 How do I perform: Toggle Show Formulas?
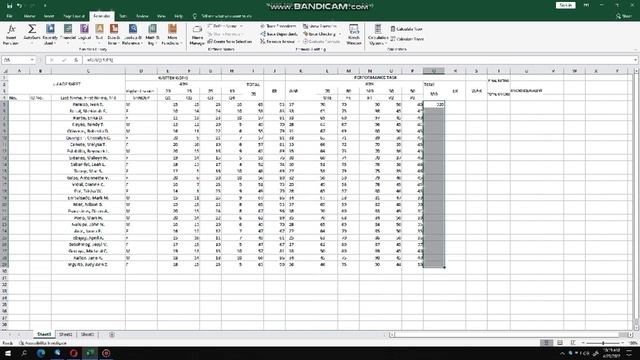[320, 26]
